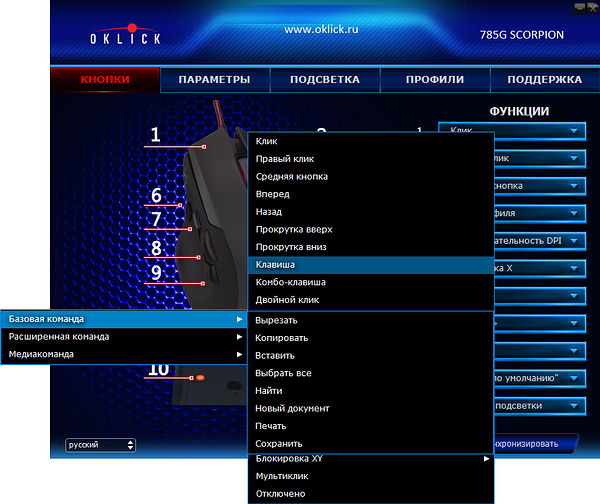The height and width of the screenshot is (504, 600).
Task: Switch to the ПОДСВЕТКА tab
Action: 326,80
